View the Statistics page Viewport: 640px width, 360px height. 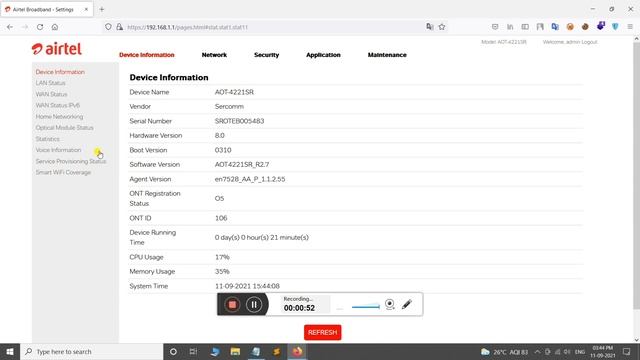point(47,139)
